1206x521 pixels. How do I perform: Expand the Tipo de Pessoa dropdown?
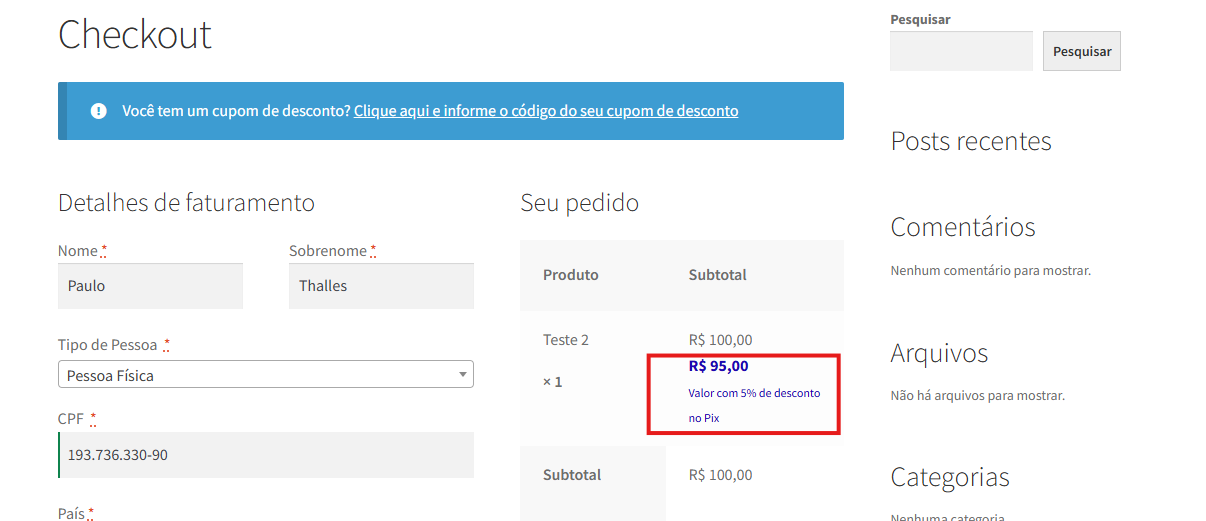click(x=265, y=375)
